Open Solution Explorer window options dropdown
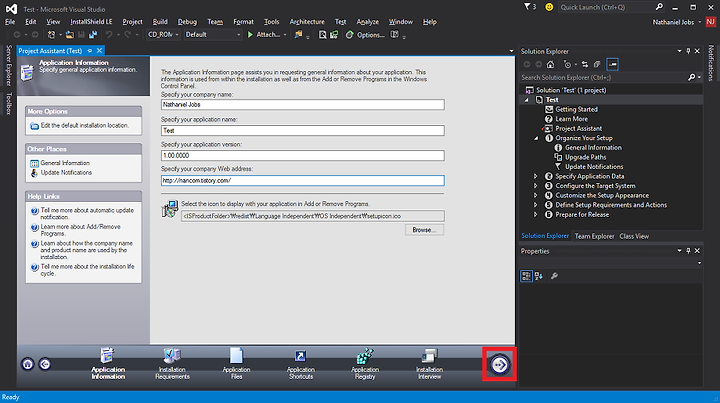The image size is (720, 403). click(x=679, y=51)
